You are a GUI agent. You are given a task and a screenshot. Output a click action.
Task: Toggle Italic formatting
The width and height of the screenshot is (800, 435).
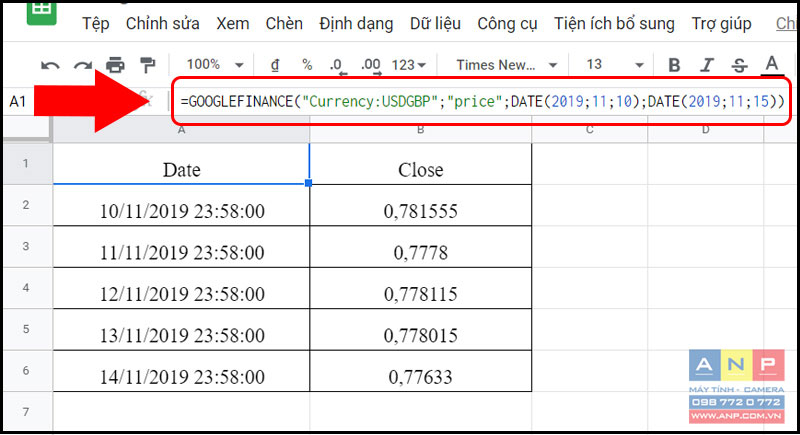[707, 65]
